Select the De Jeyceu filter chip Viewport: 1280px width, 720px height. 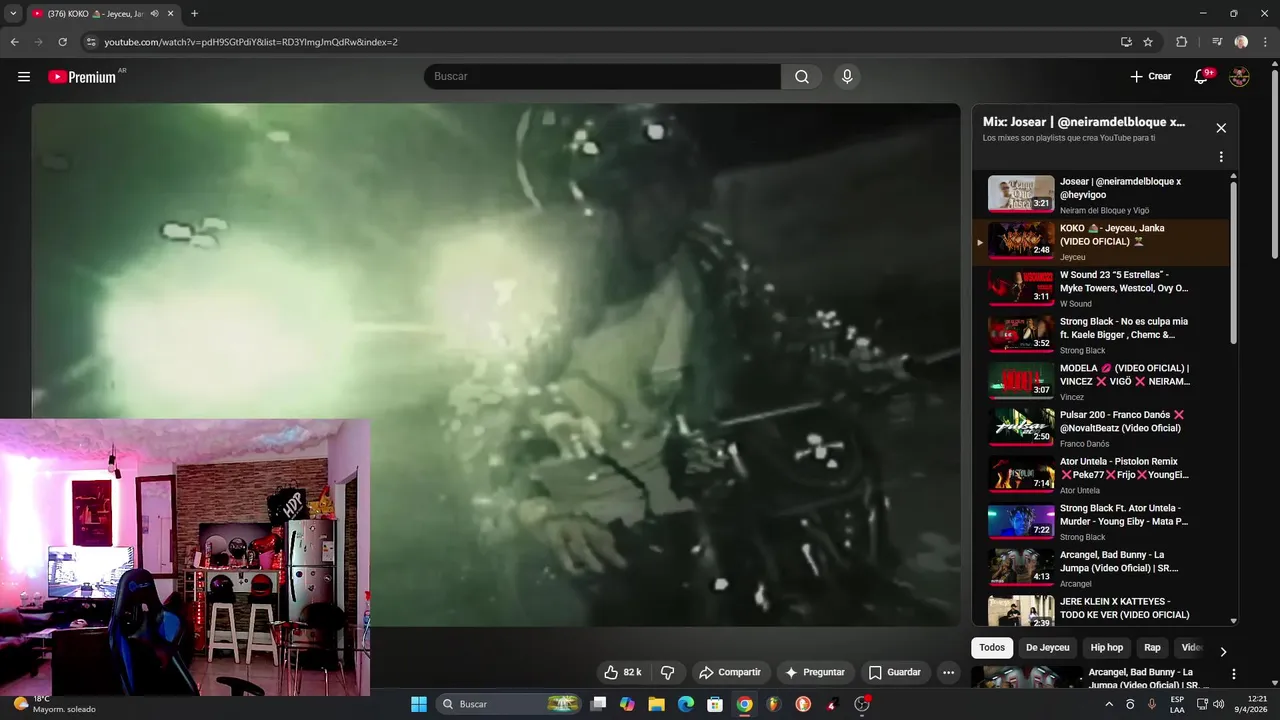click(1048, 648)
